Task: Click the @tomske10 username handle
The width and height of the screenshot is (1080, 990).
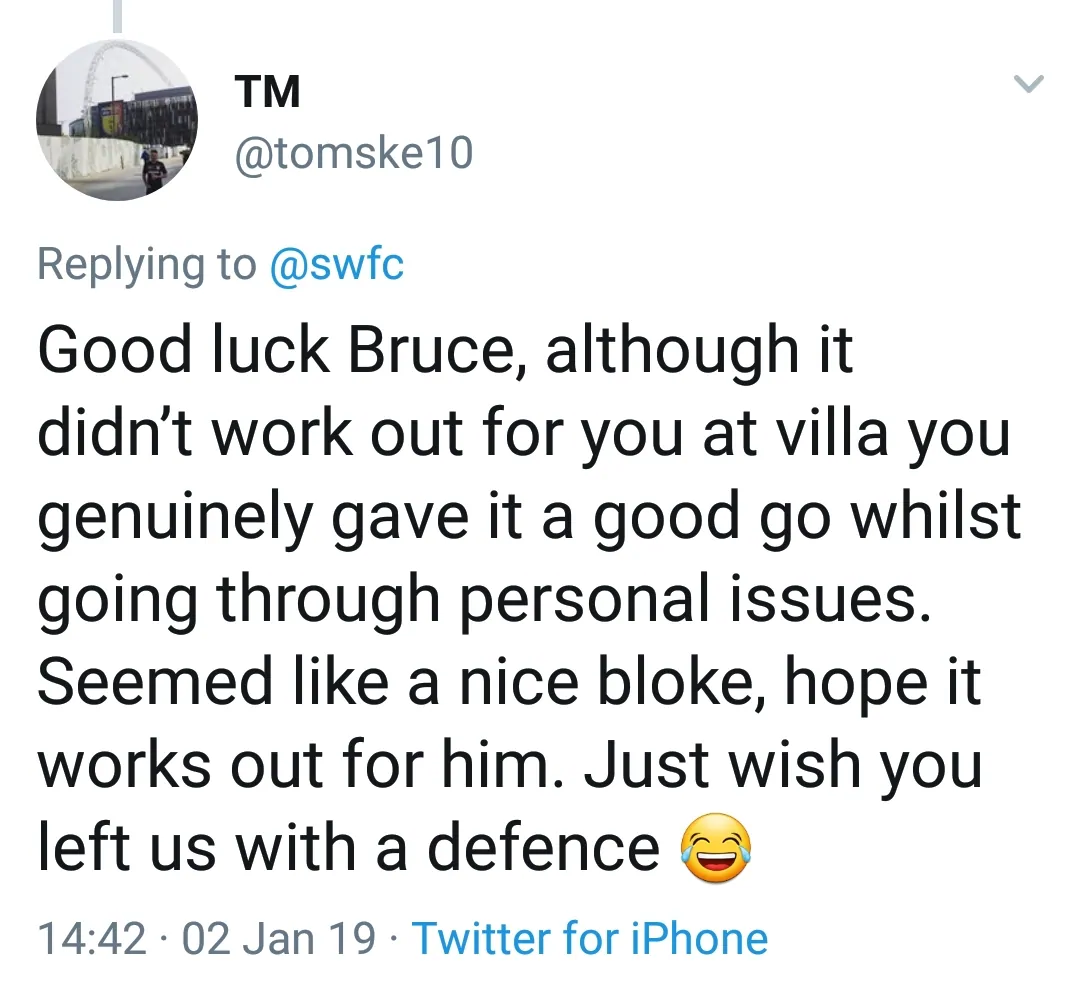Action: coord(352,155)
